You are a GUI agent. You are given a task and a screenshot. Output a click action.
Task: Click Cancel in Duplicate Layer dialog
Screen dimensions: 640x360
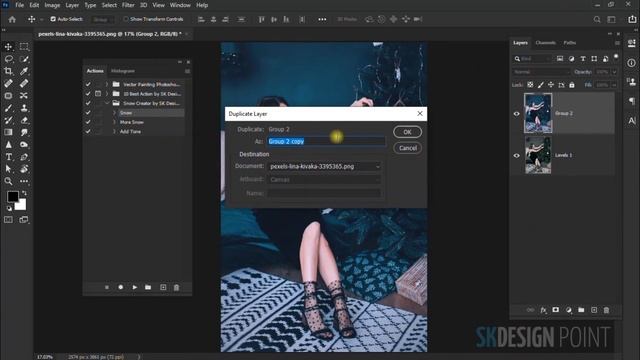[407, 148]
